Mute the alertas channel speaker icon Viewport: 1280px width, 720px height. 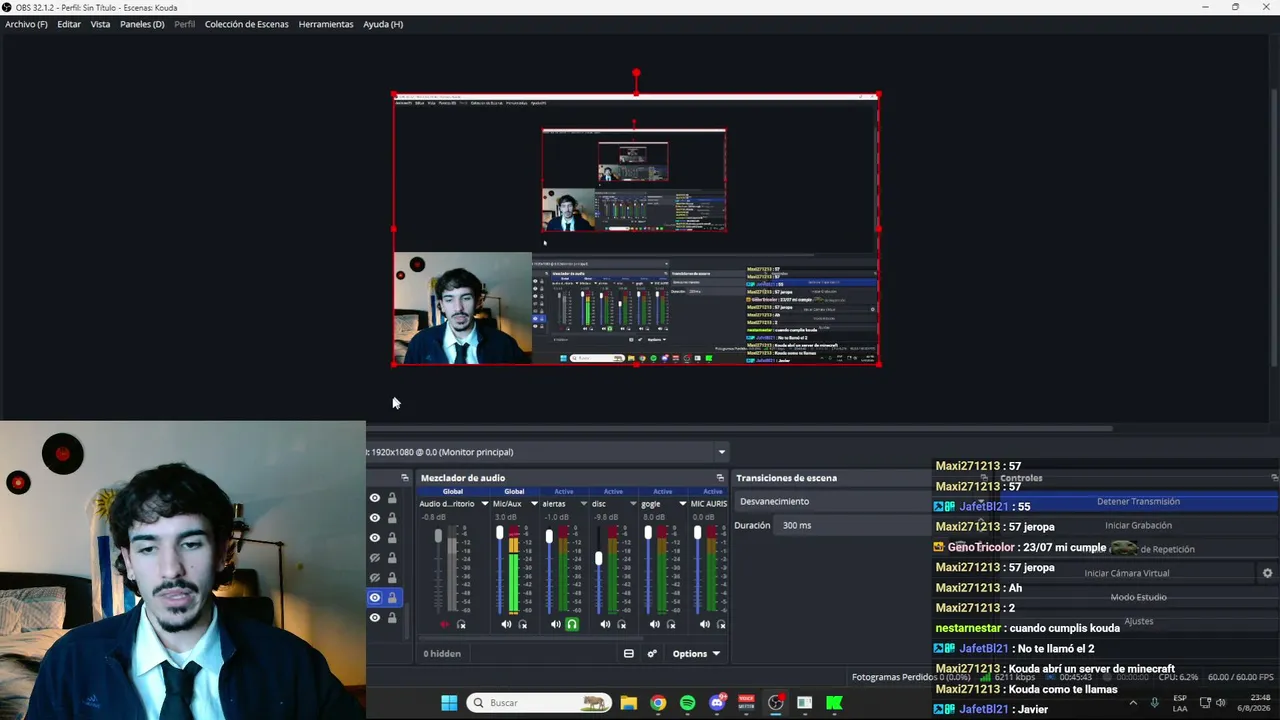(x=556, y=624)
